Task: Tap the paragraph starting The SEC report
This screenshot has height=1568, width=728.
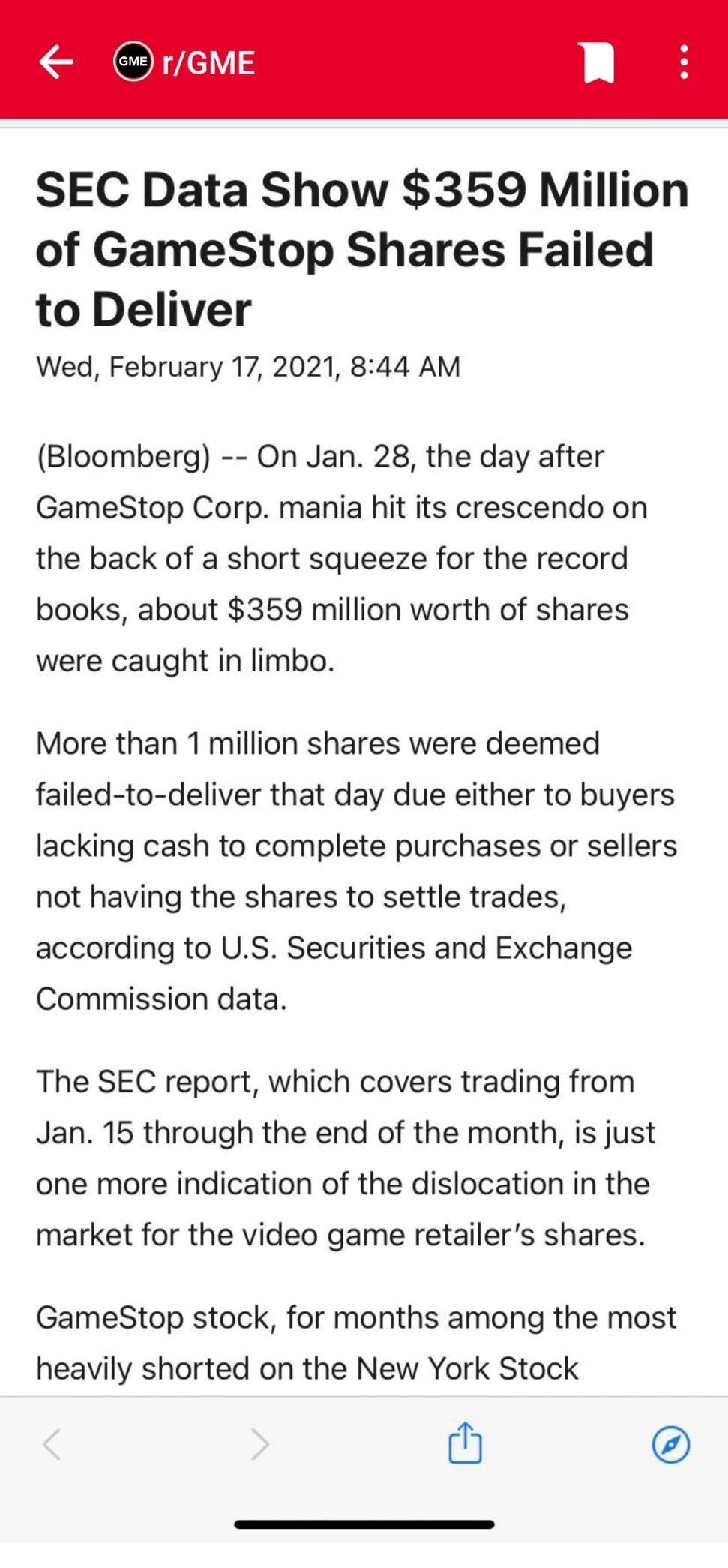Action: (346, 1158)
